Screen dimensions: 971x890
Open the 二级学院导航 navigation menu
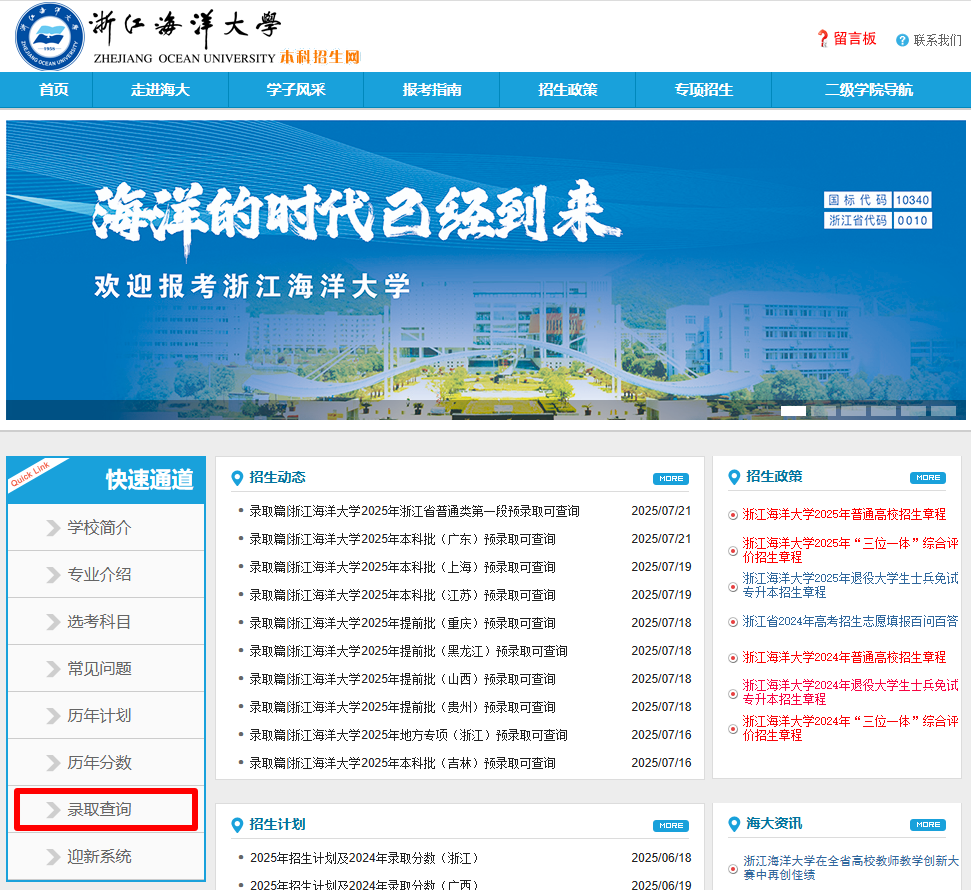click(x=869, y=90)
